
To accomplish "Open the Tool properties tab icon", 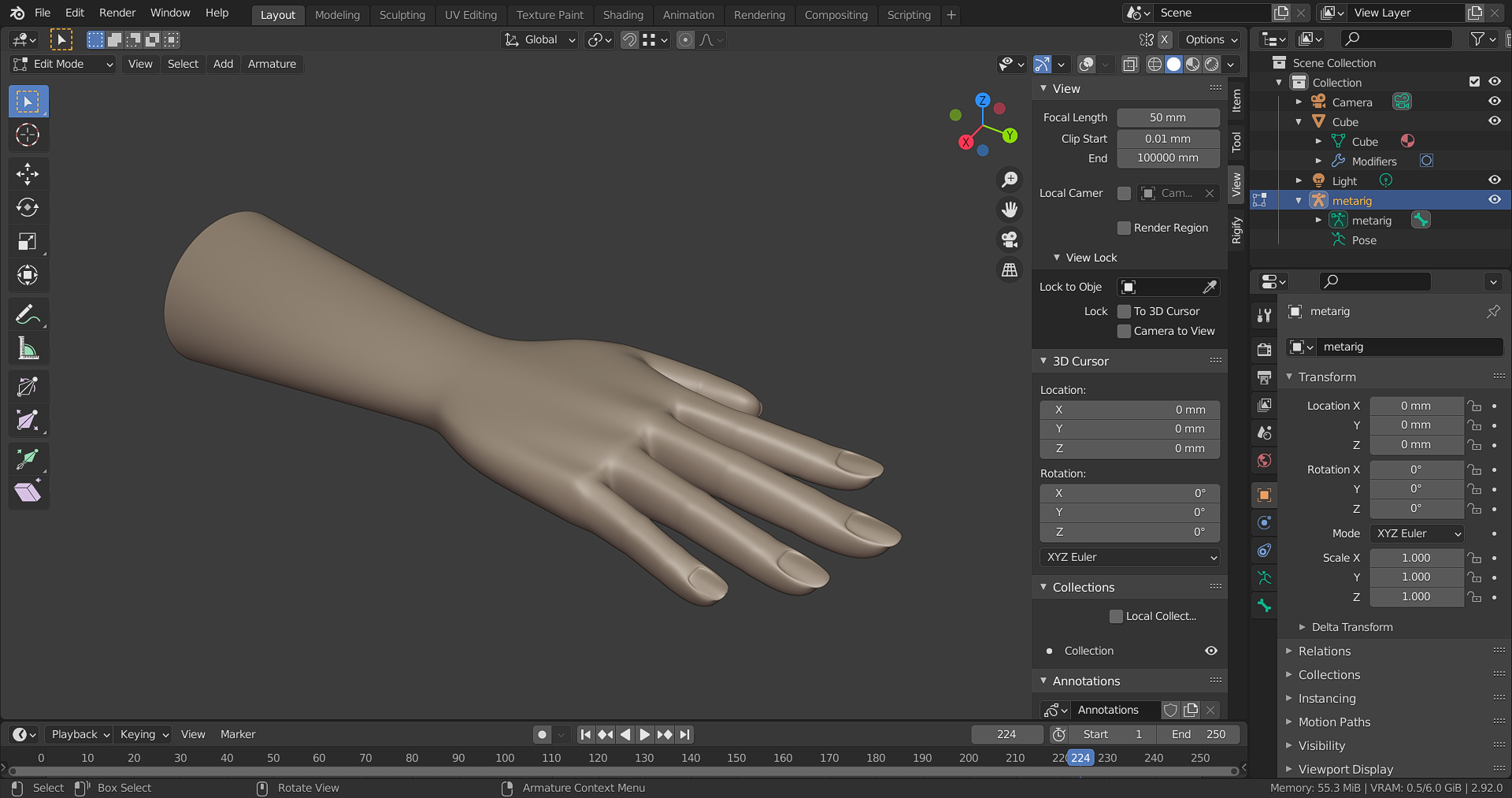I will pos(1265,316).
